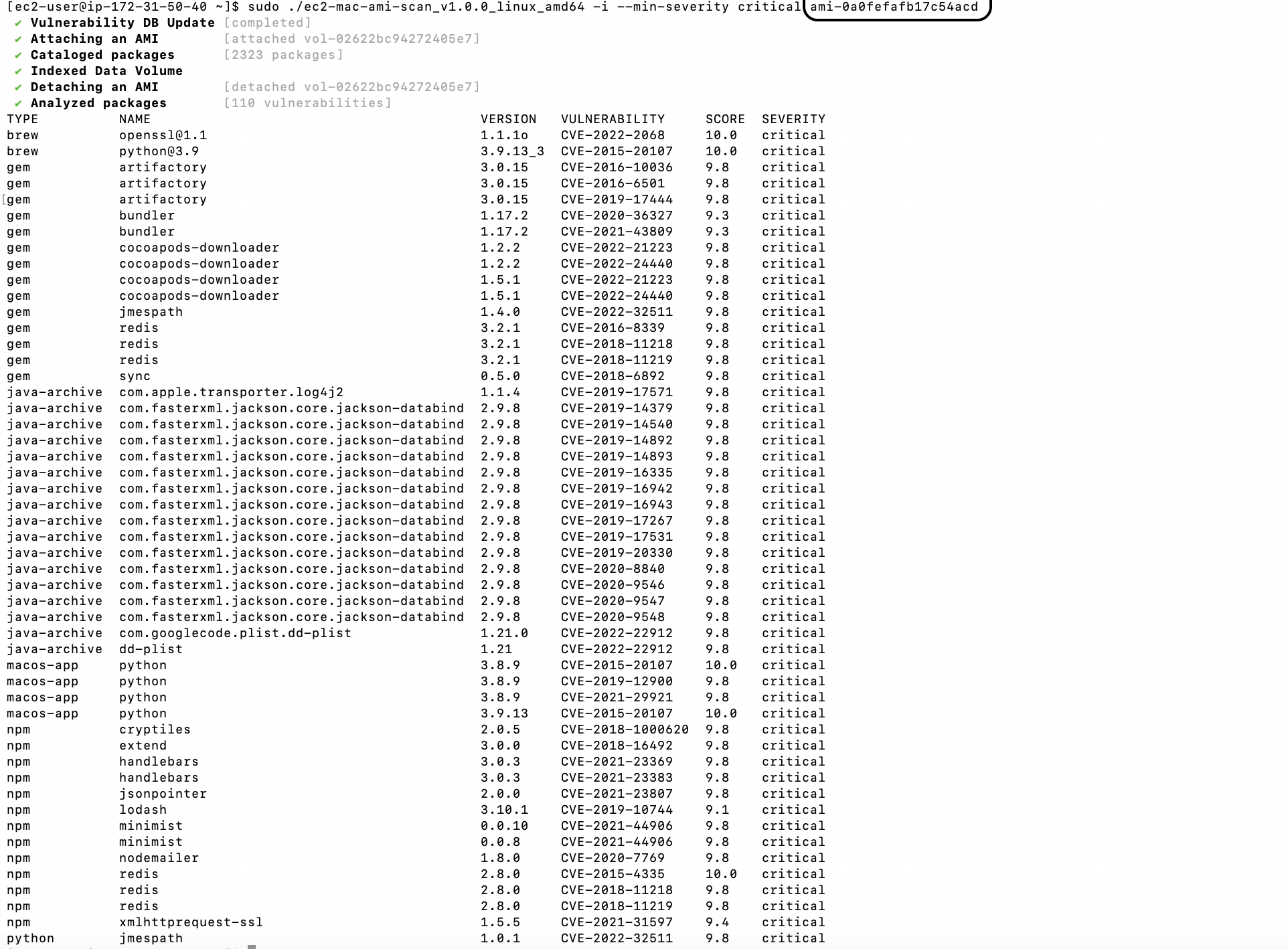Click the cryptiles npm package name
Screen dimensions: 1288x949
pyautogui.click(x=155, y=729)
